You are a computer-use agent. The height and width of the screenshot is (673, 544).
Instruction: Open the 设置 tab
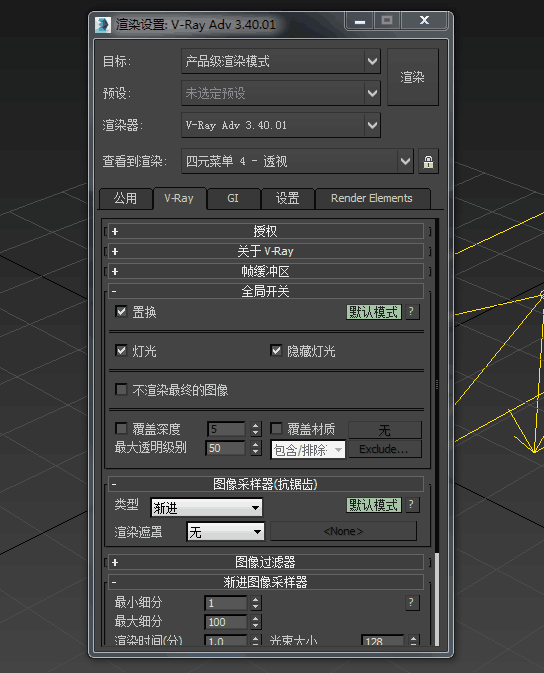(x=287, y=198)
